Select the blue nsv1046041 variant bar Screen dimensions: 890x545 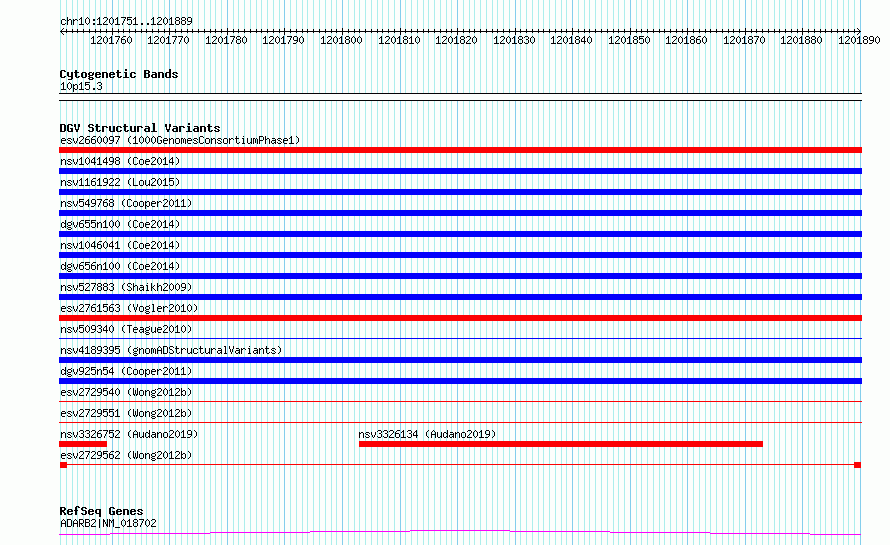460,255
